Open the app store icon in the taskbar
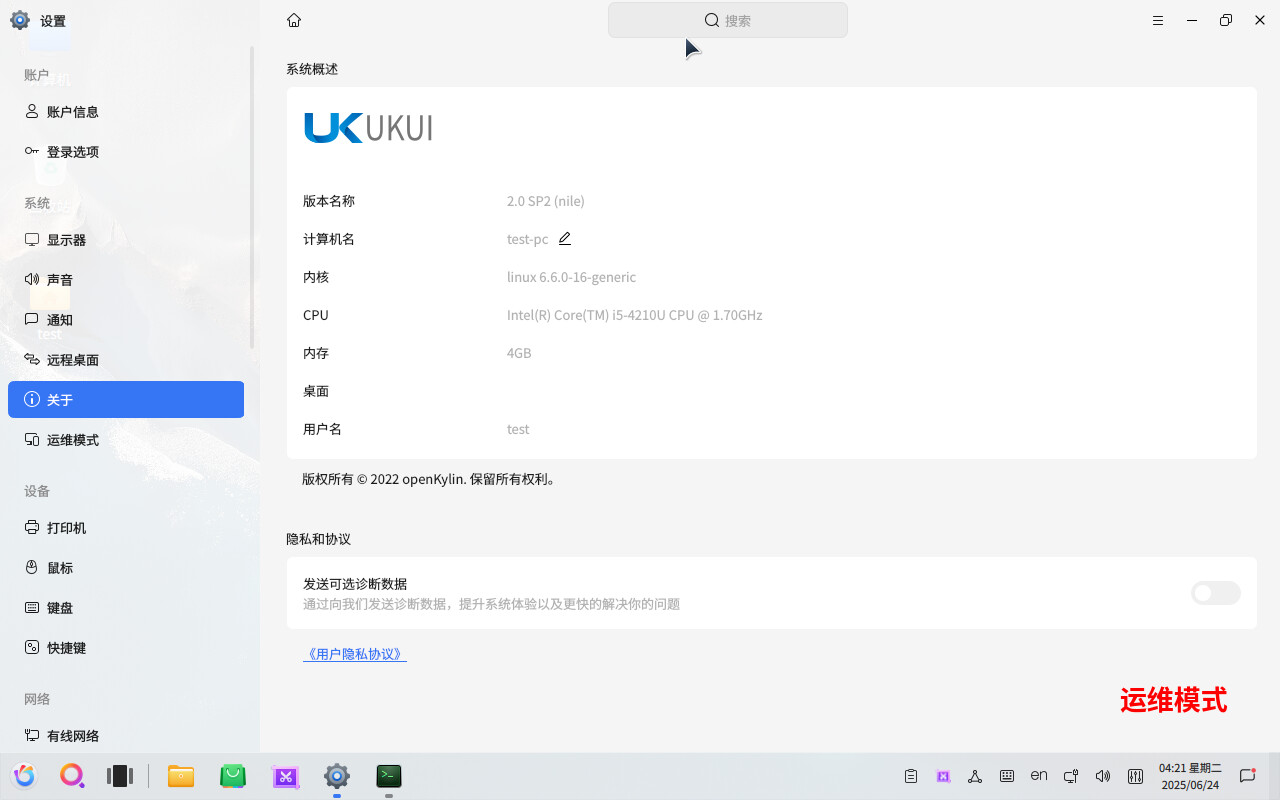Screen dimensions: 1280x800 [x=233, y=776]
